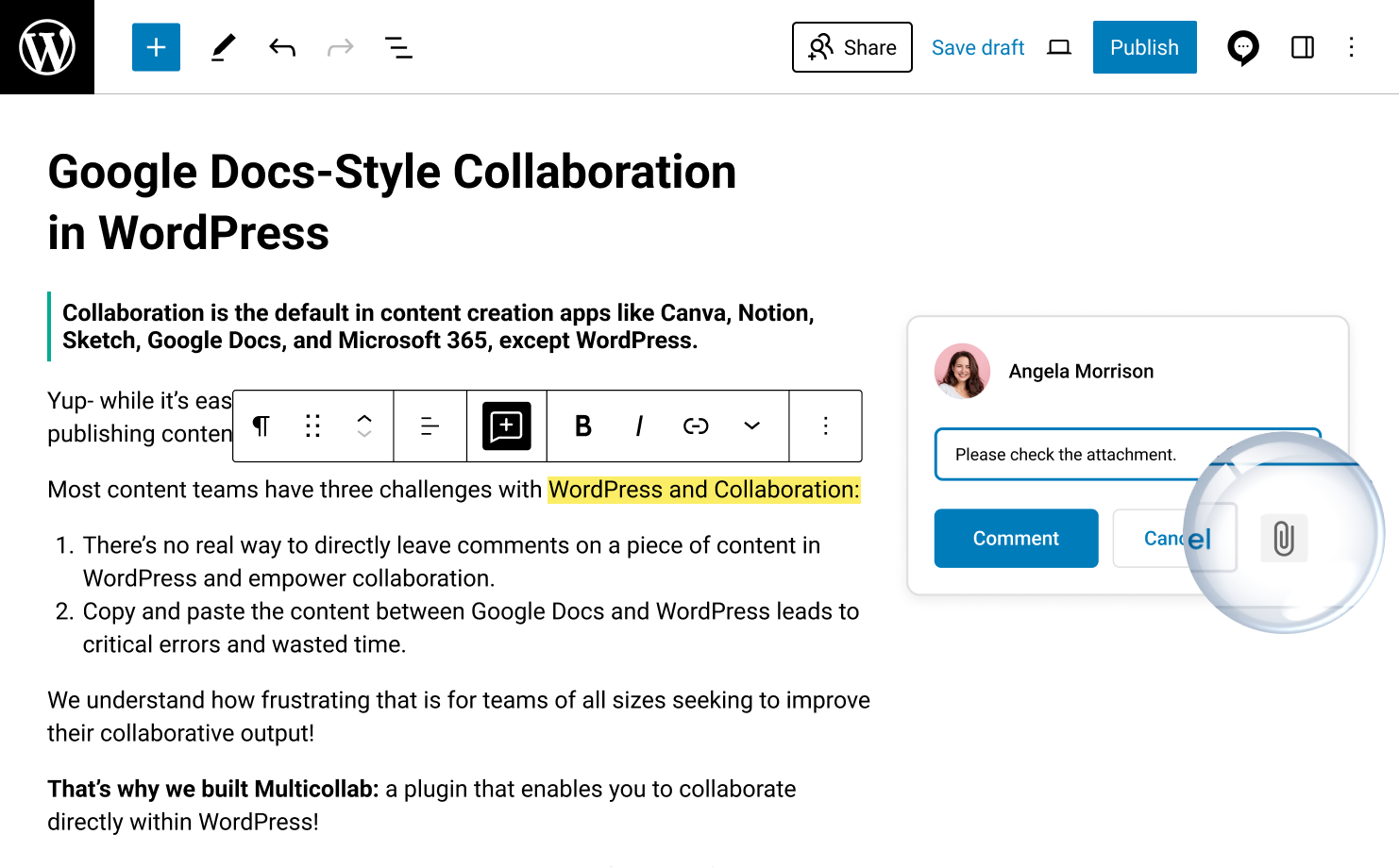Open the Multicollab comments speech bubble

tap(1243, 47)
